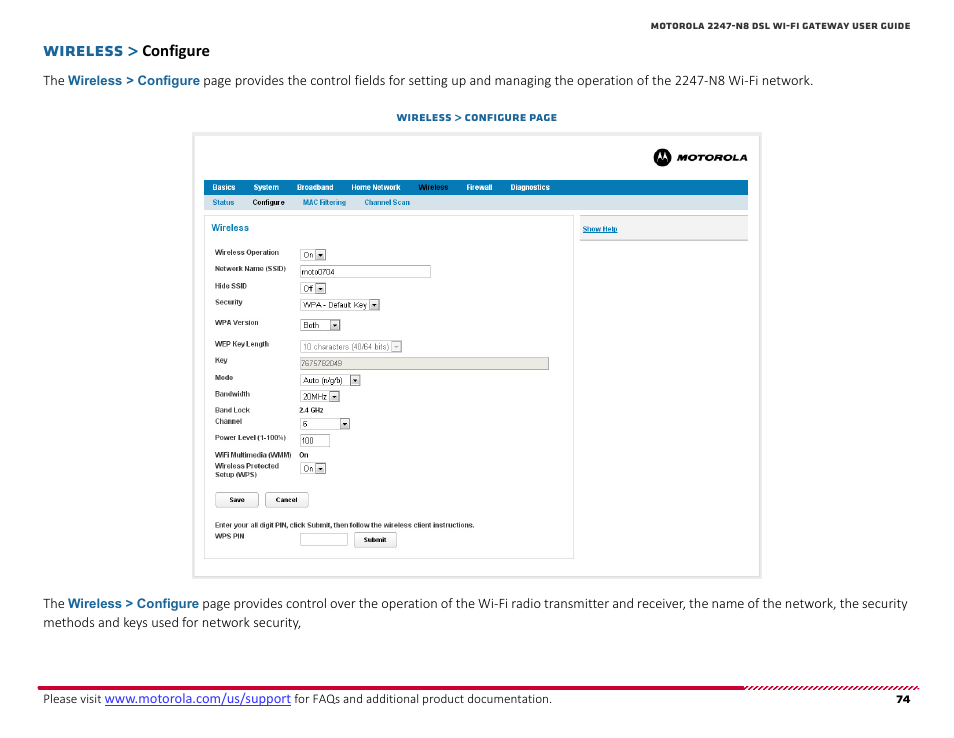Open the Diagnostics menu tab
Screen dimensions: 954x738
(530, 187)
